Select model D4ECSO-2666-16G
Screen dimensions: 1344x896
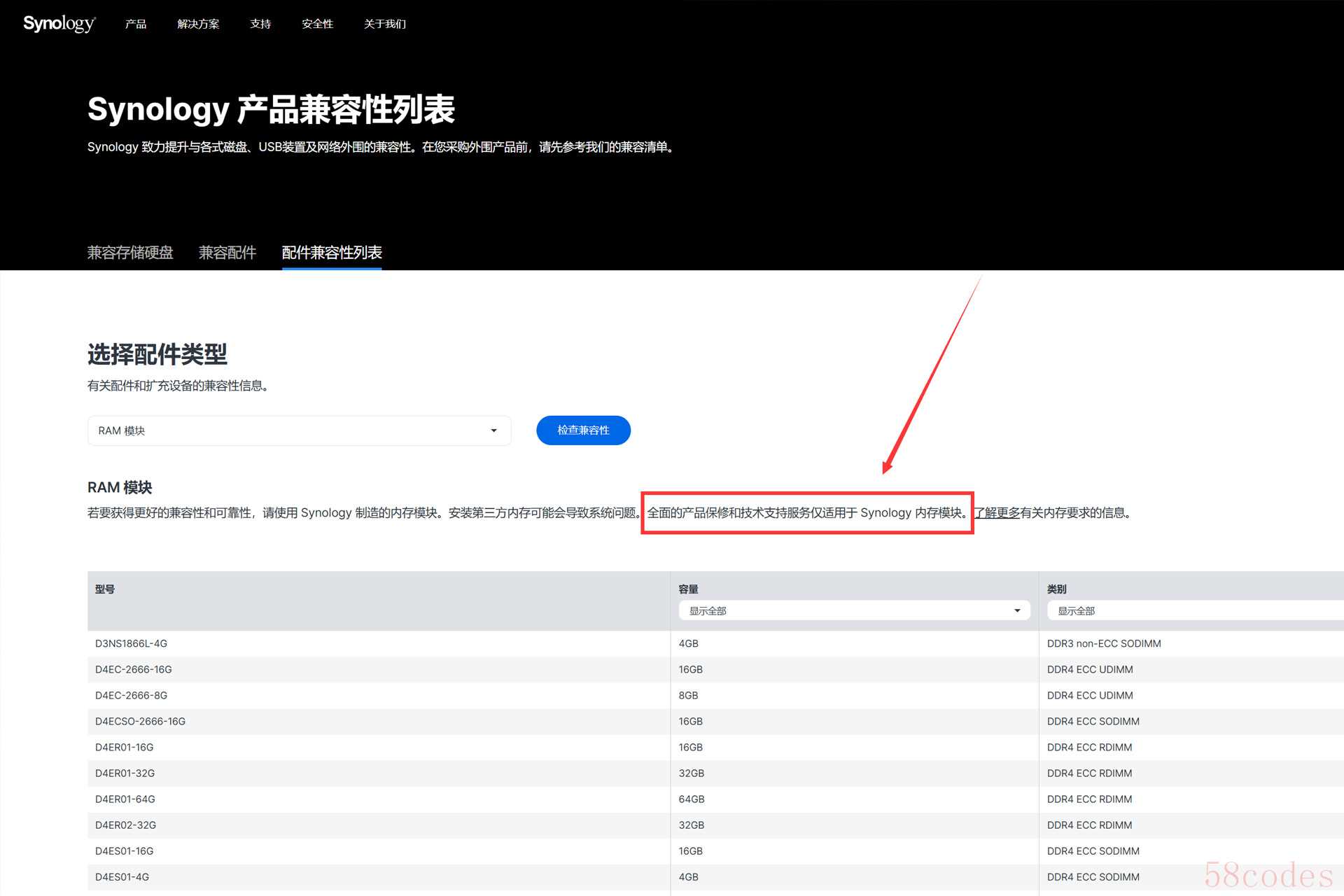click(140, 721)
